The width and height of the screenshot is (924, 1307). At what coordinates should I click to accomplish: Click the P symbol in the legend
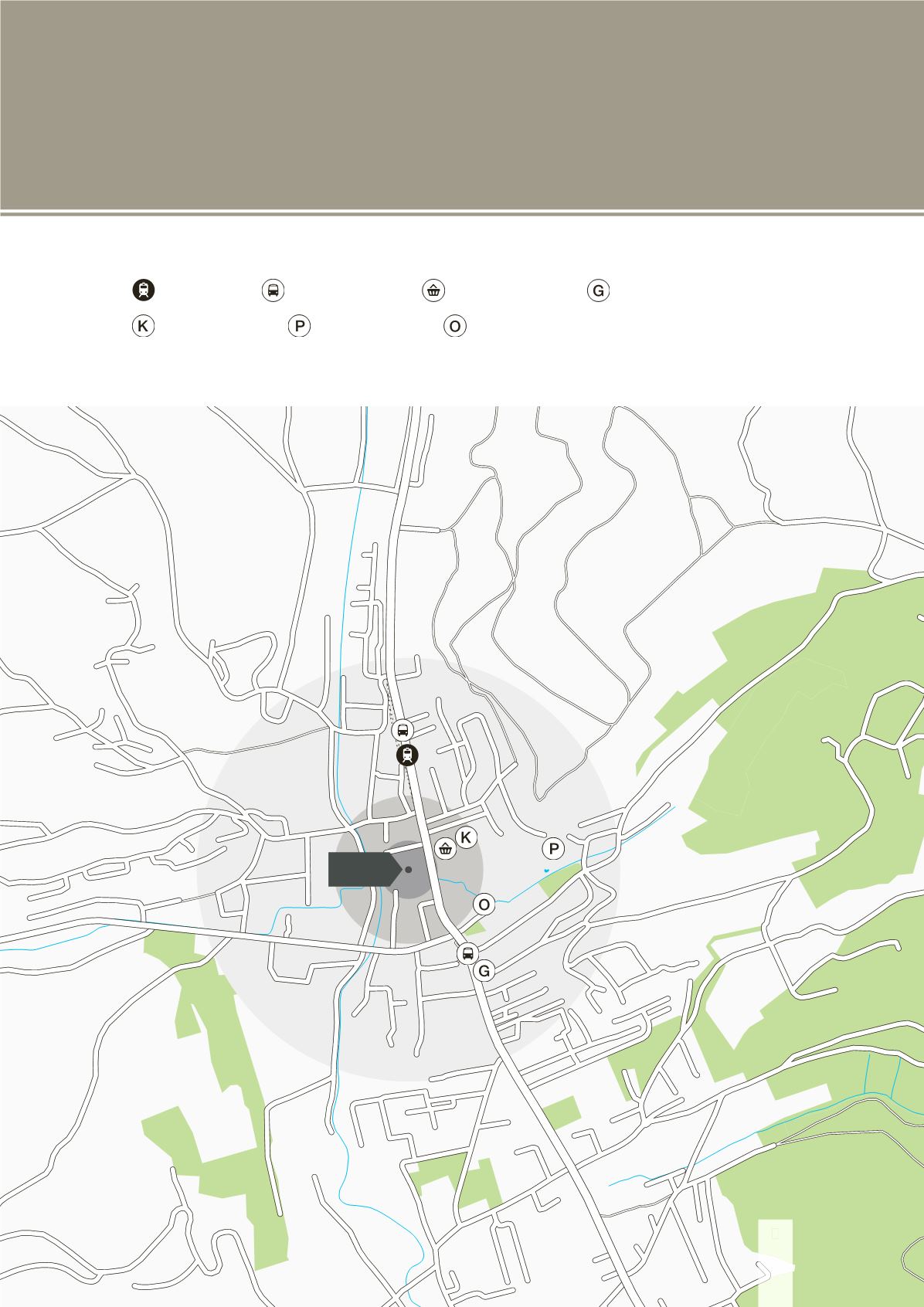click(x=299, y=327)
